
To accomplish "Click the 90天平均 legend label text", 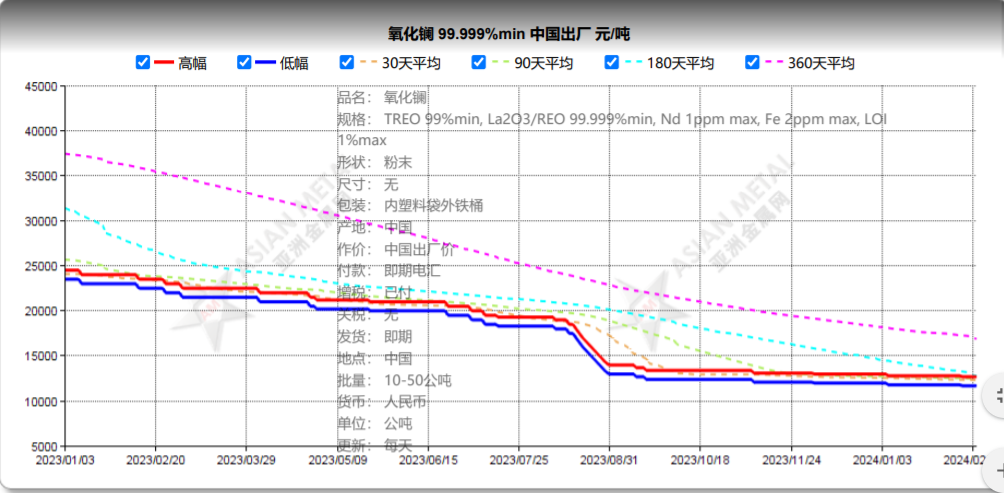I will 543,63.
